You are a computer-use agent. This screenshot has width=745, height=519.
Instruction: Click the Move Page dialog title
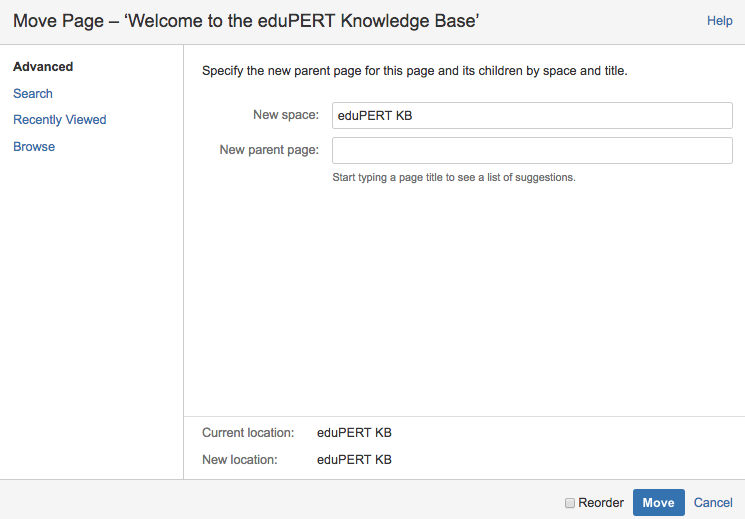[246, 21]
